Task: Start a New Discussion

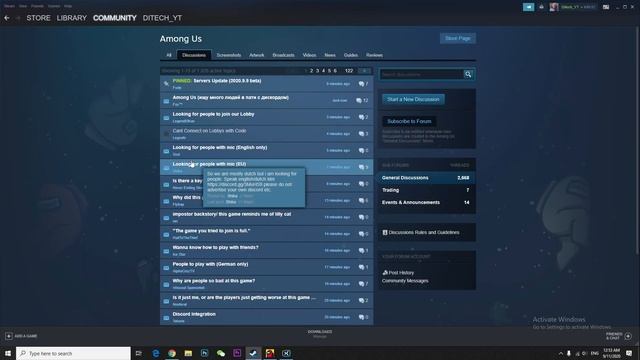Action: coord(413,99)
